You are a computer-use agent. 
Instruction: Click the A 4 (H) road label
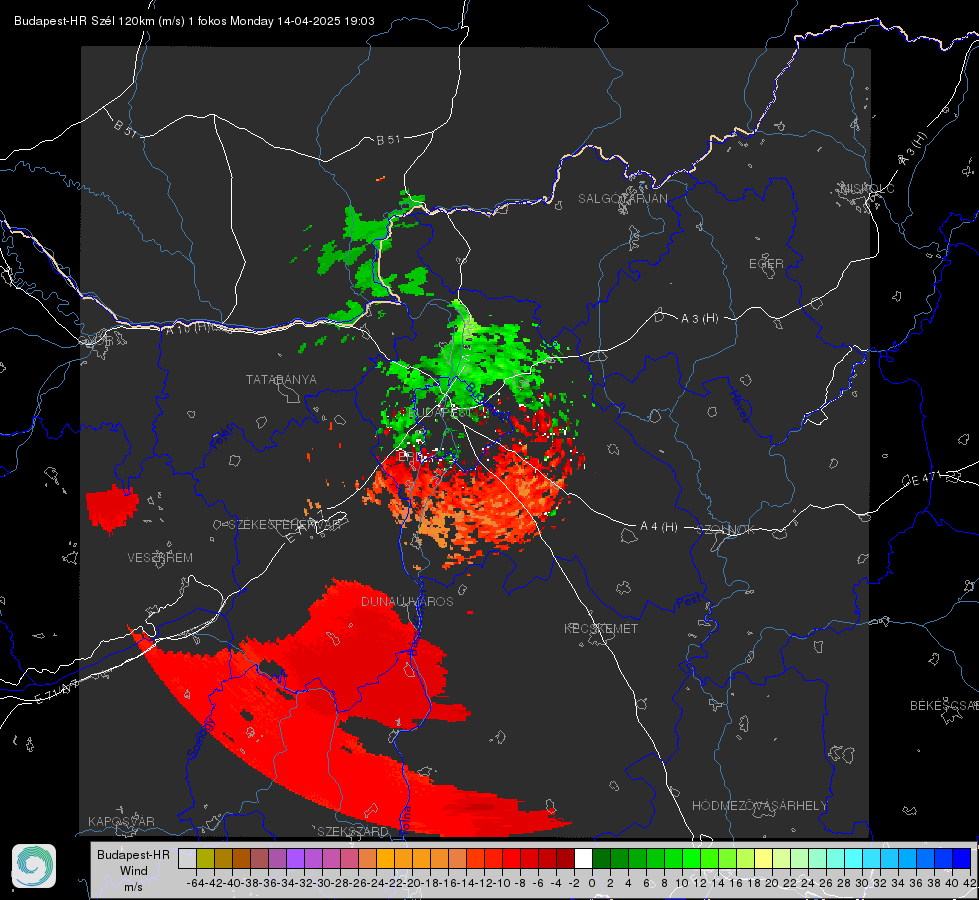tap(659, 527)
